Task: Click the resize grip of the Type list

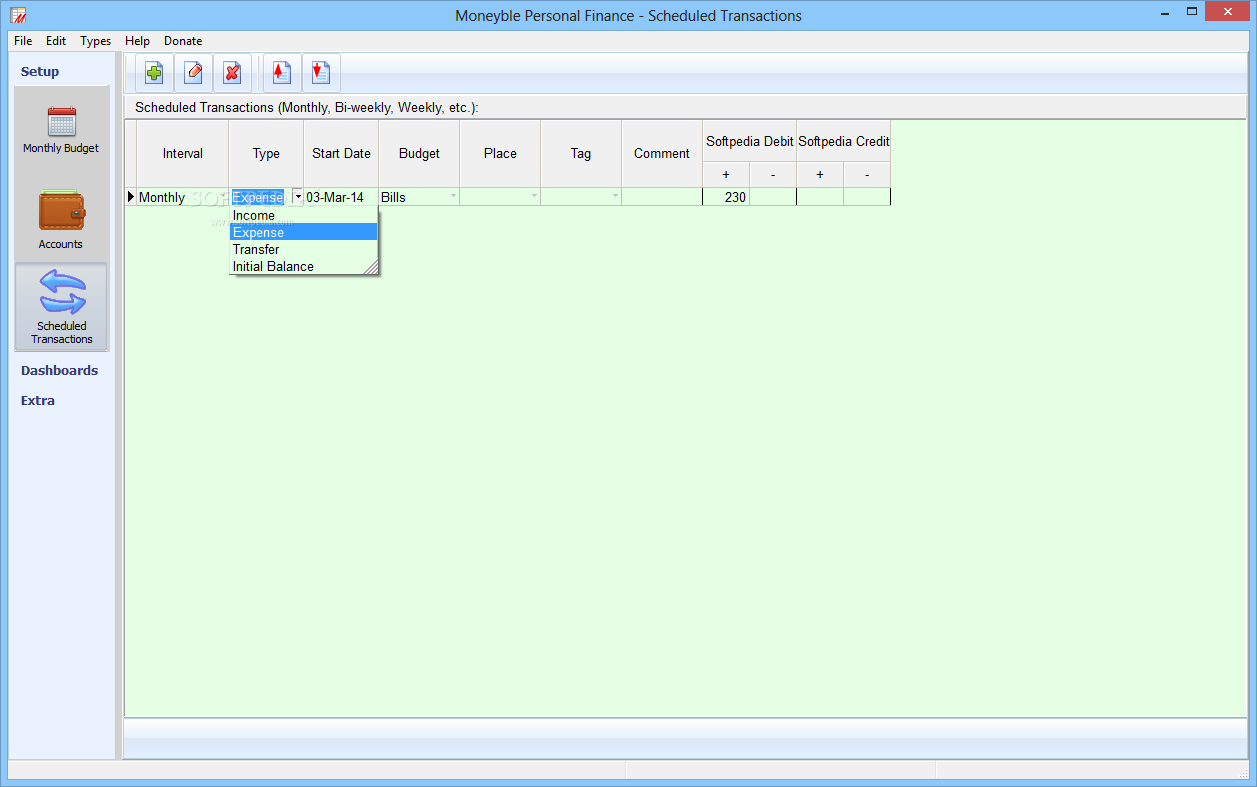Action: click(371, 268)
